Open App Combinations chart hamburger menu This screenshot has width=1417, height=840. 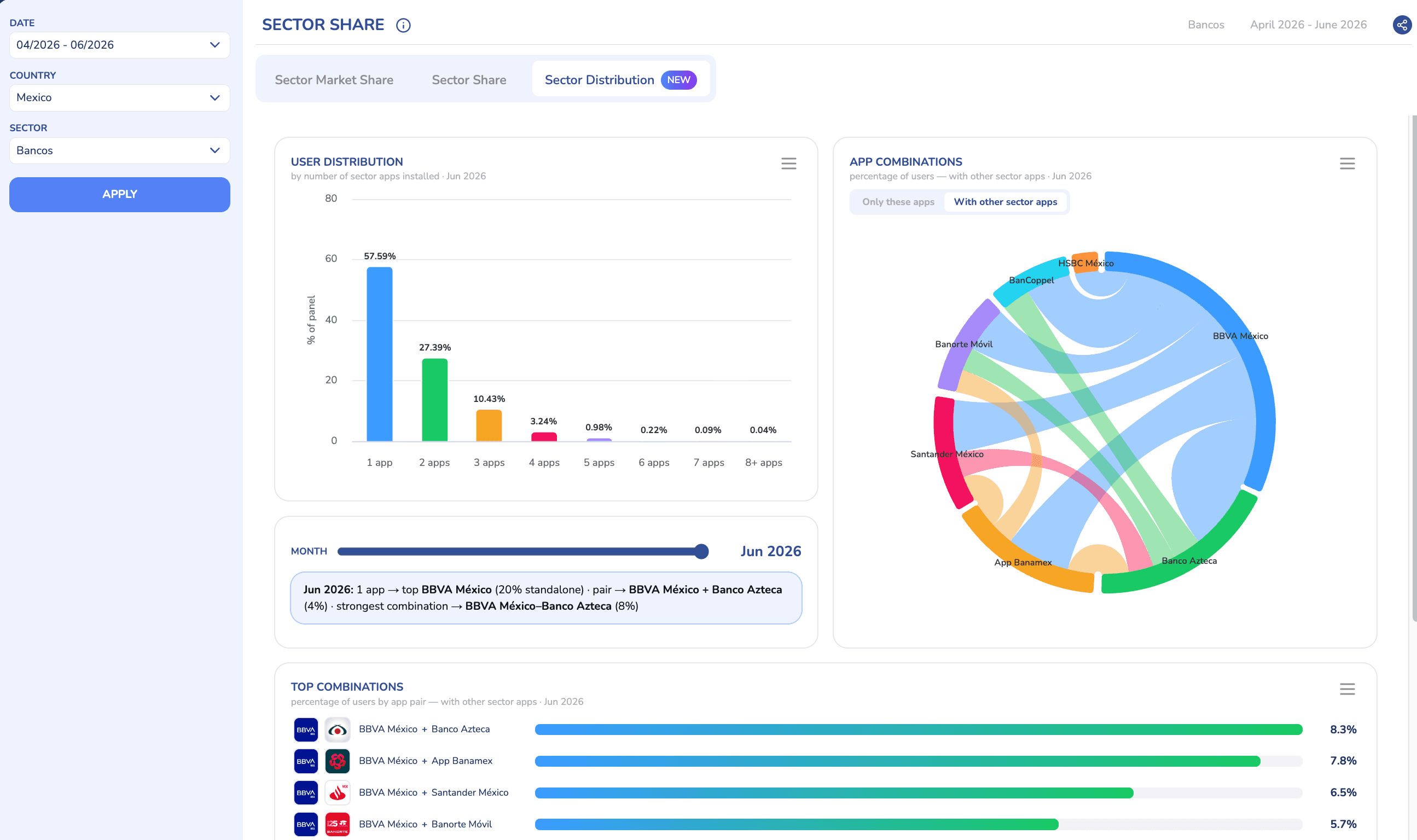1347,164
